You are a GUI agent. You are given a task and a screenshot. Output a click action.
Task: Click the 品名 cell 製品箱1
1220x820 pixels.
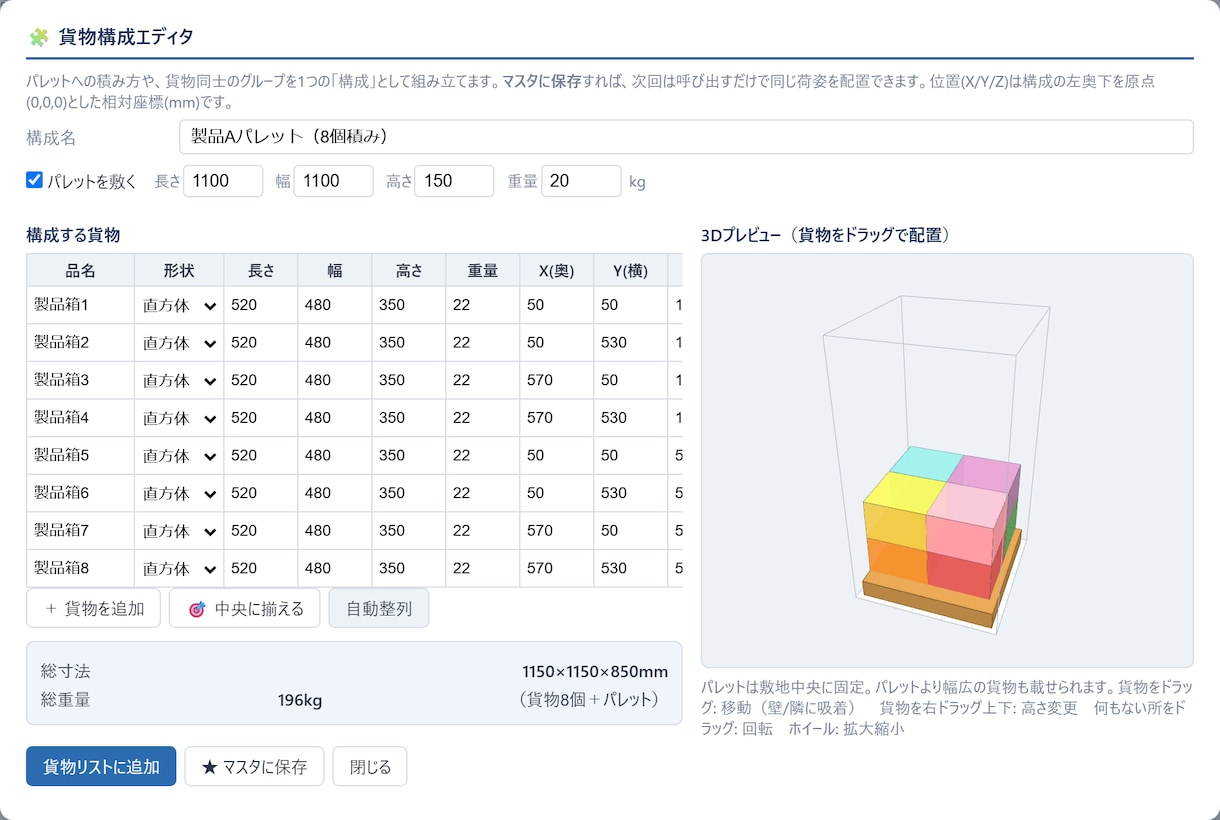80,305
